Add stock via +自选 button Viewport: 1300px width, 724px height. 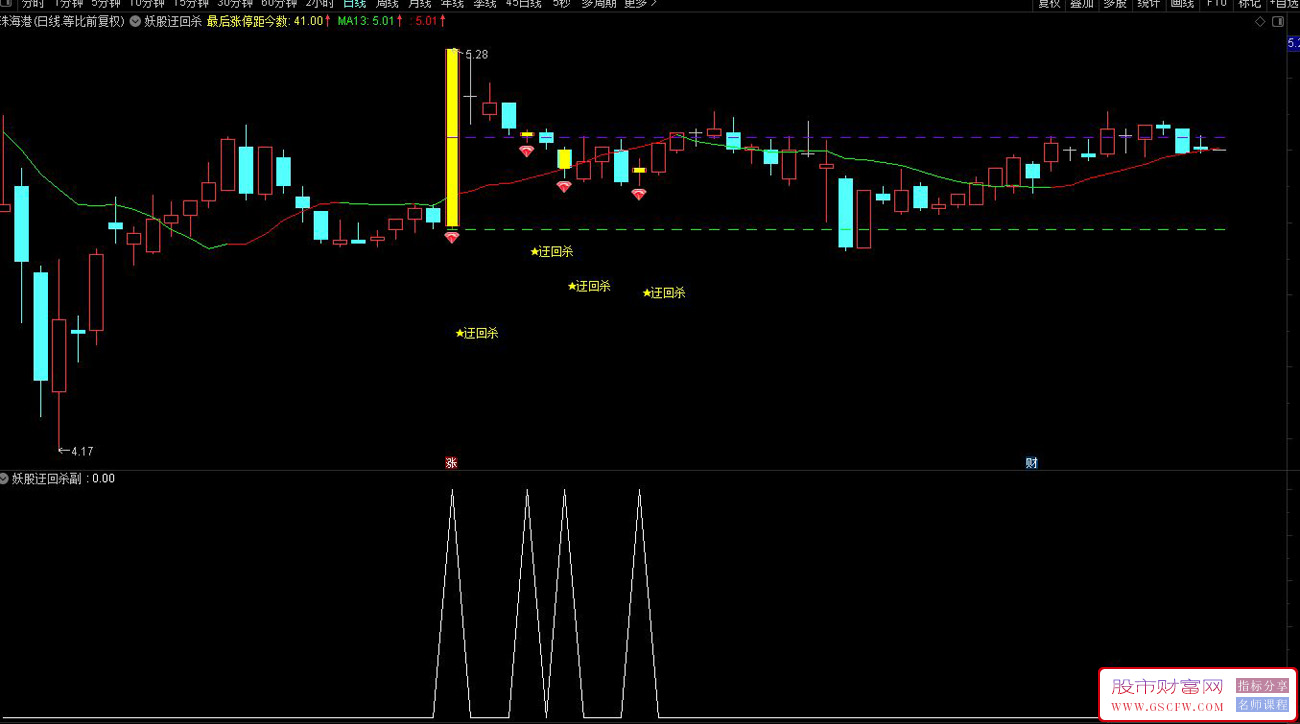pos(1283,3)
